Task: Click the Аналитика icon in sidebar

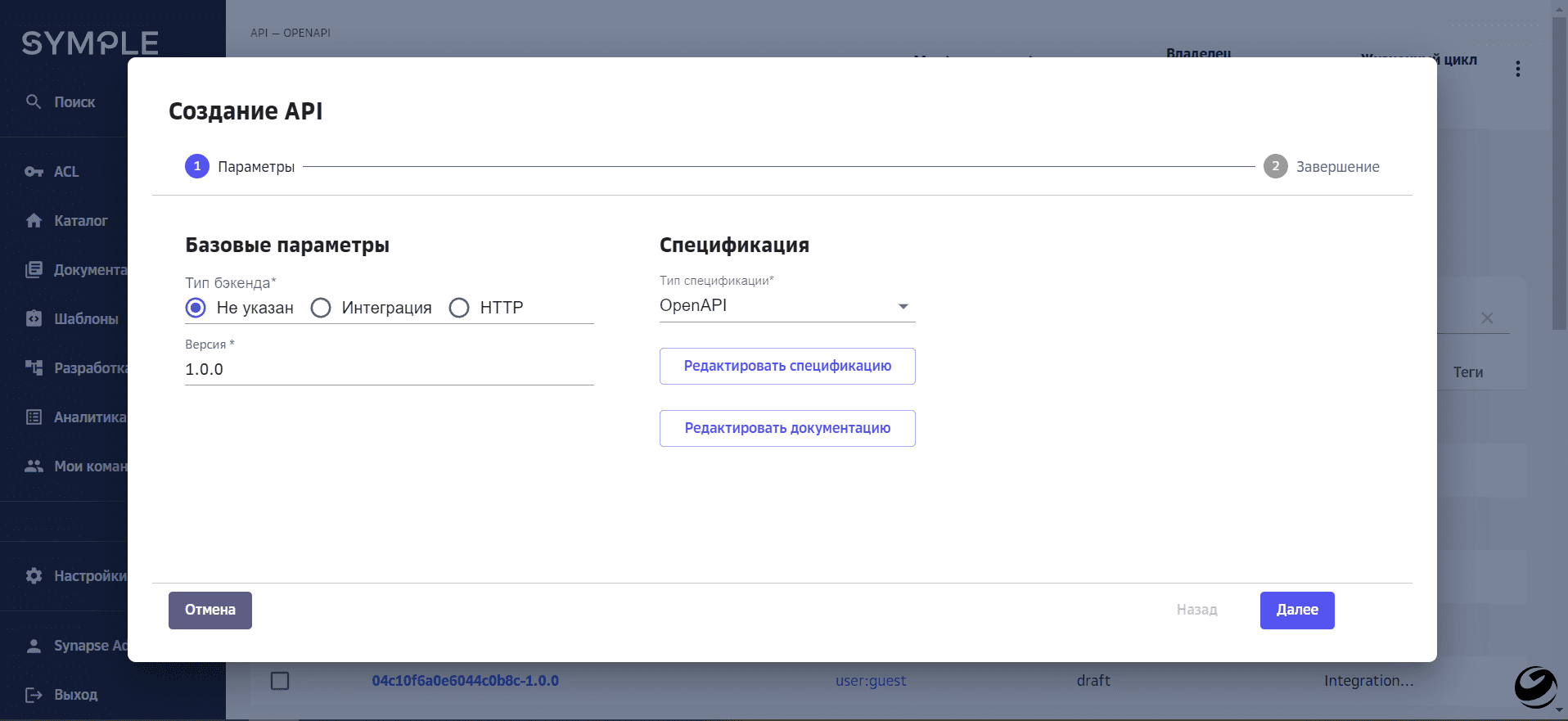Action: (x=34, y=417)
